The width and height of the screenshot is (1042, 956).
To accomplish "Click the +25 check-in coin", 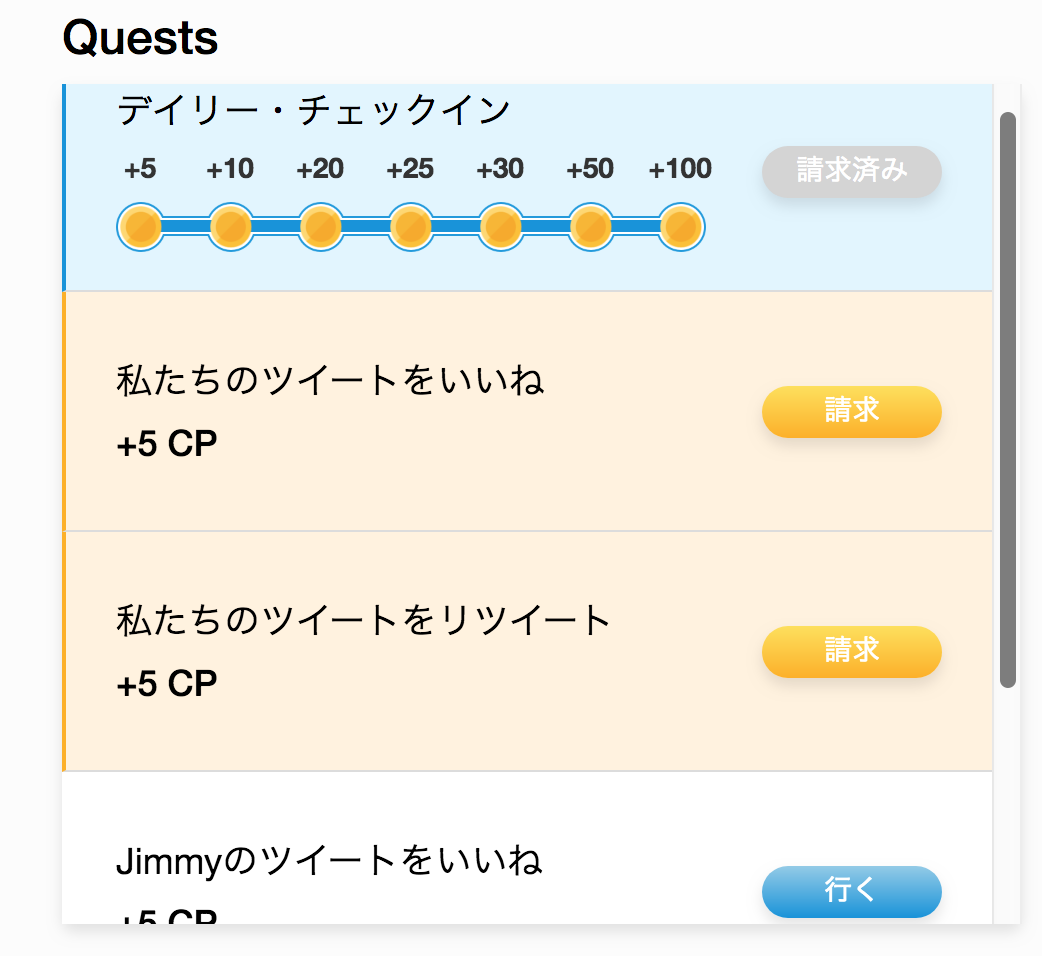I will coord(410,227).
